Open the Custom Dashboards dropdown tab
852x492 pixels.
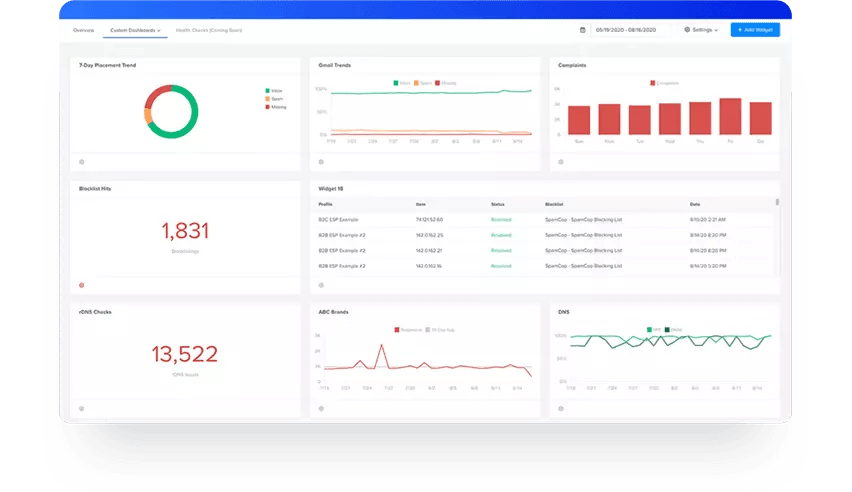coord(135,30)
